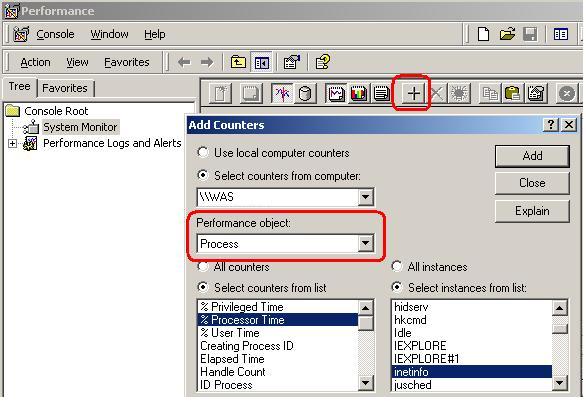Viewport: 586px width, 401px height.
Task: Select Use local computer counters option
Action: pyautogui.click(x=273, y=153)
